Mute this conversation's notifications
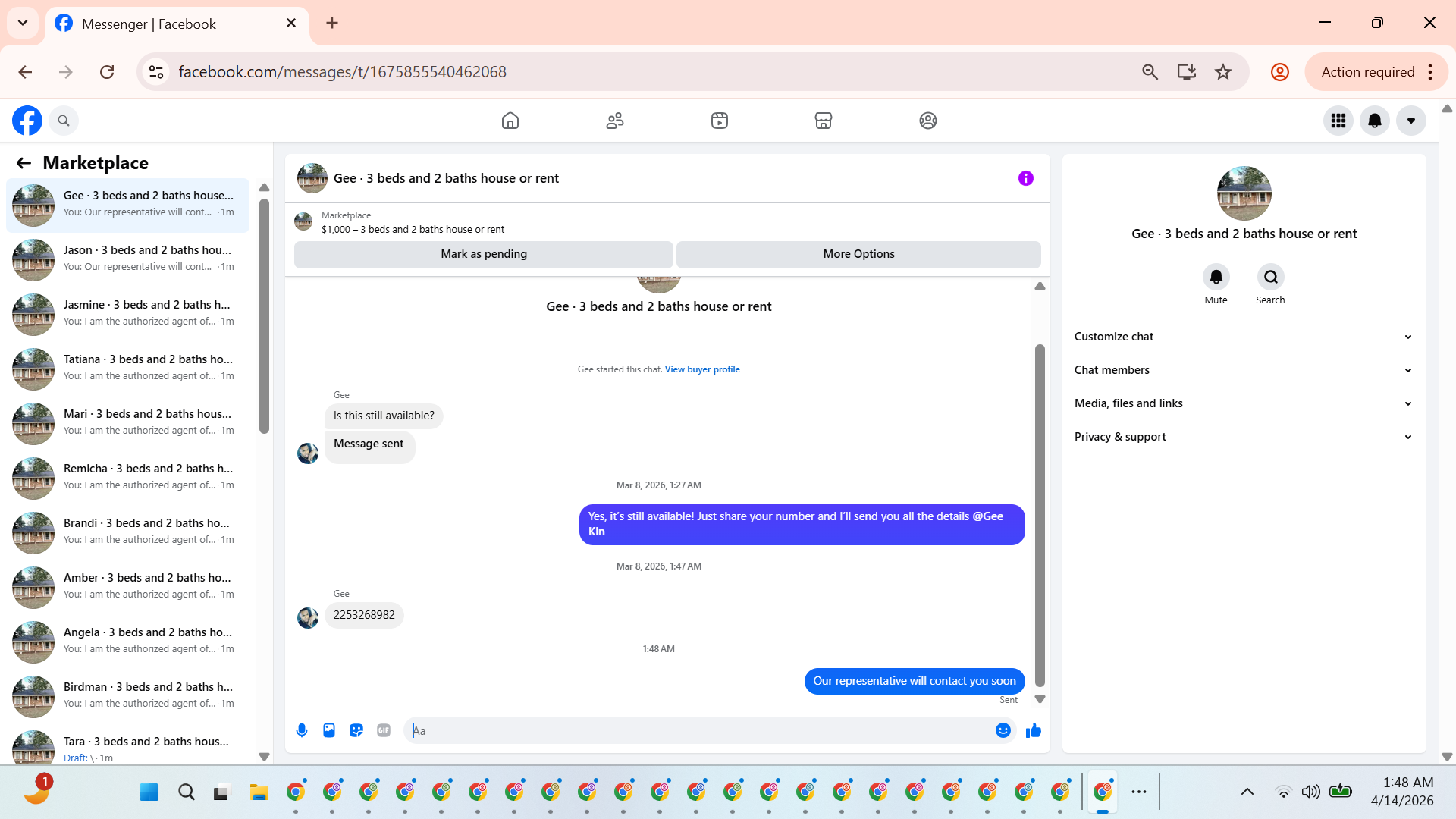Viewport: 1456px width, 819px height. pyautogui.click(x=1216, y=278)
